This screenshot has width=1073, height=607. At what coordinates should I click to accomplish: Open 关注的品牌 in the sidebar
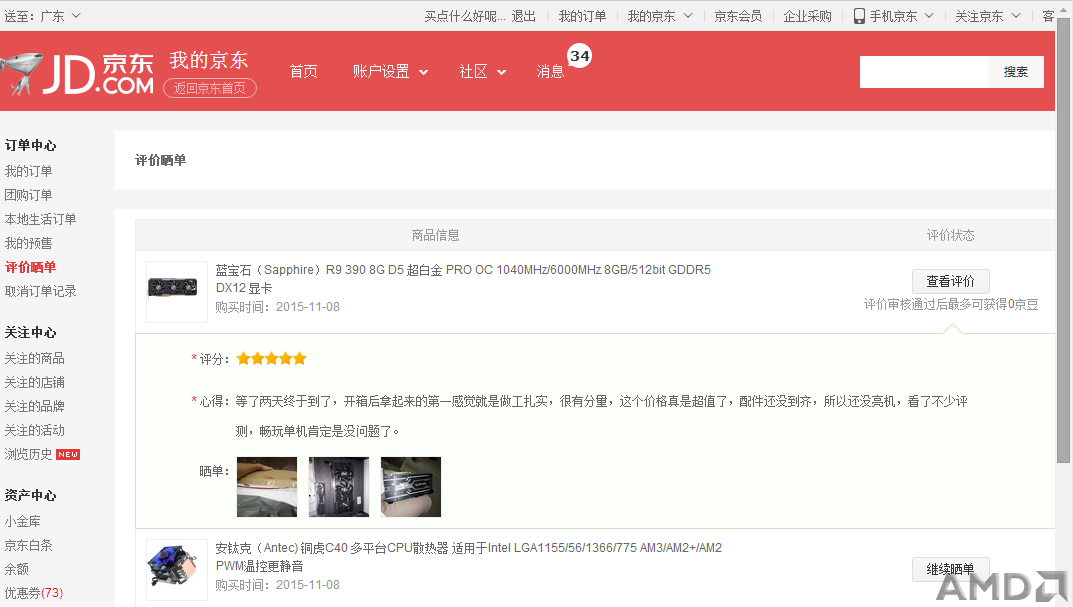tap(34, 406)
